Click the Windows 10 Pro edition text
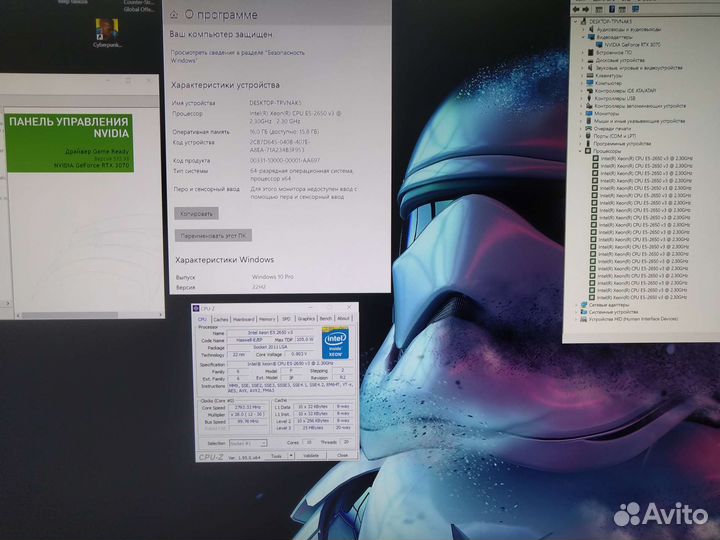Screen dimensions: 720x540 click(273, 277)
